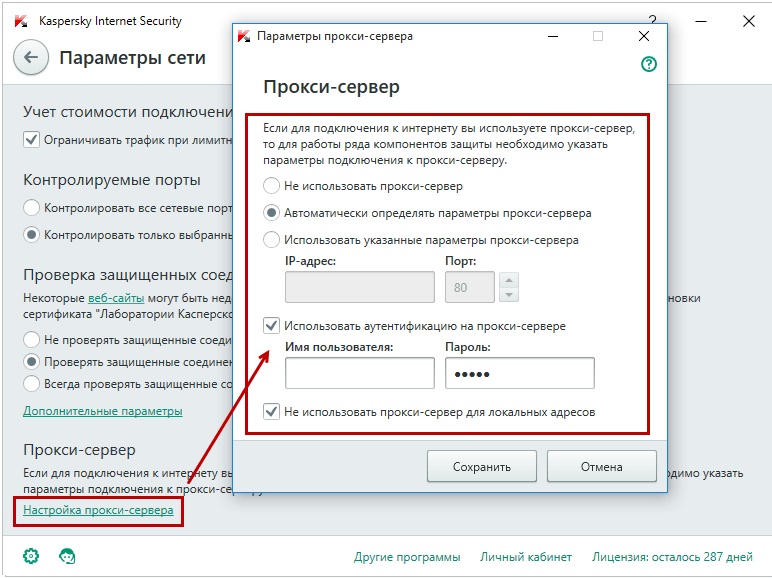Open the 'веб-сайты' link
Viewport: 772px width, 578px height.
[116, 298]
